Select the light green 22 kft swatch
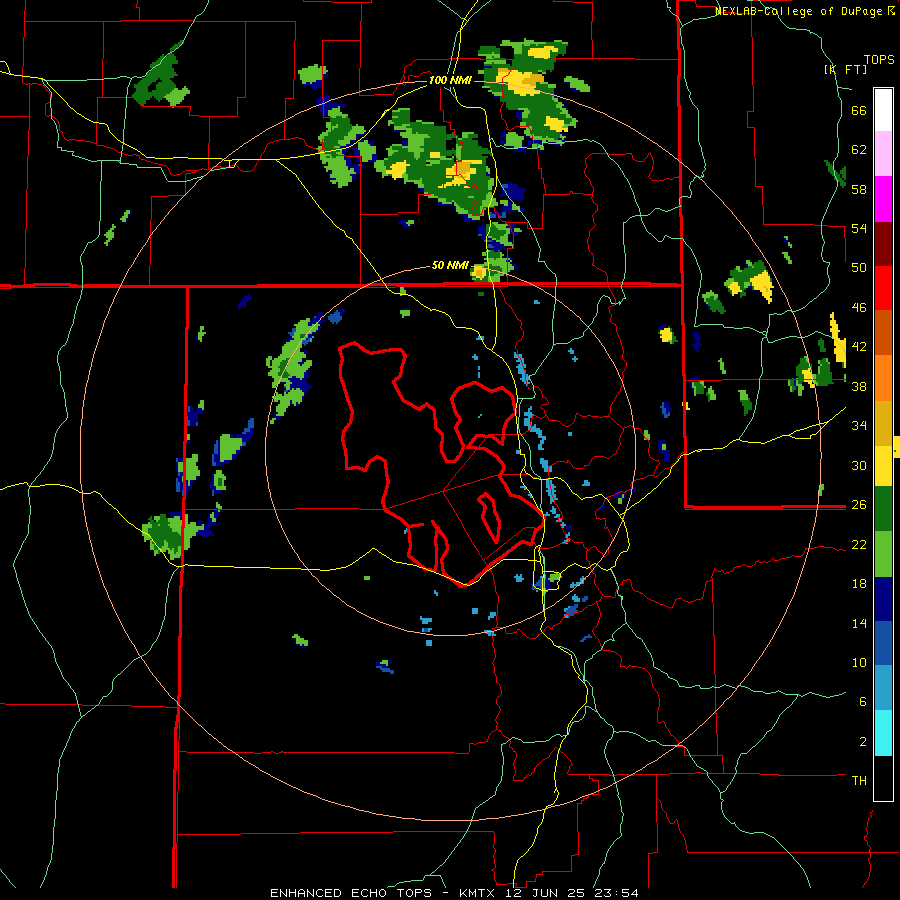This screenshot has width=900, height=900. [x=883, y=554]
